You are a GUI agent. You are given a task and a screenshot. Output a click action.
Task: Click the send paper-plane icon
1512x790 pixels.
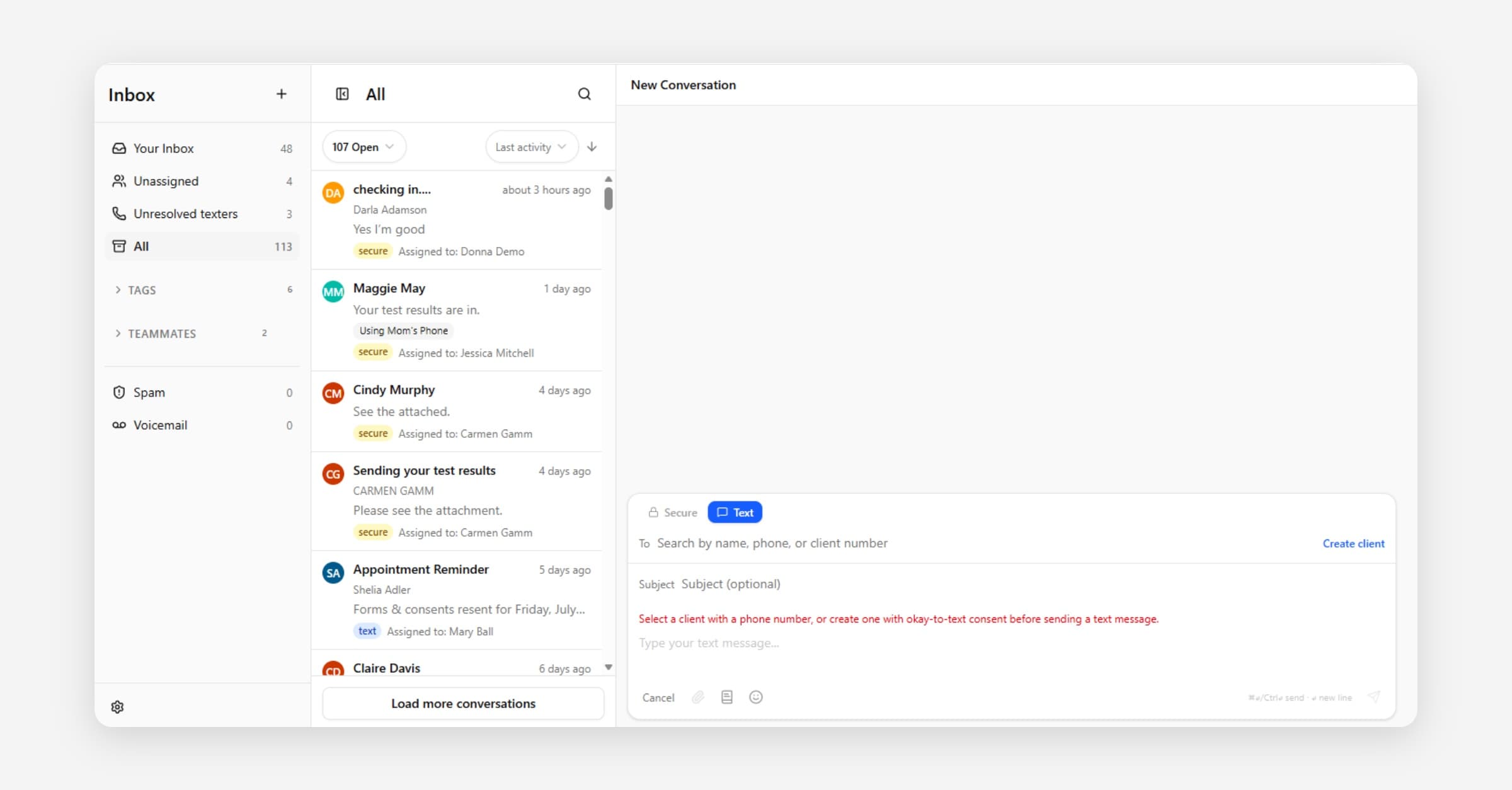pos(1374,697)
